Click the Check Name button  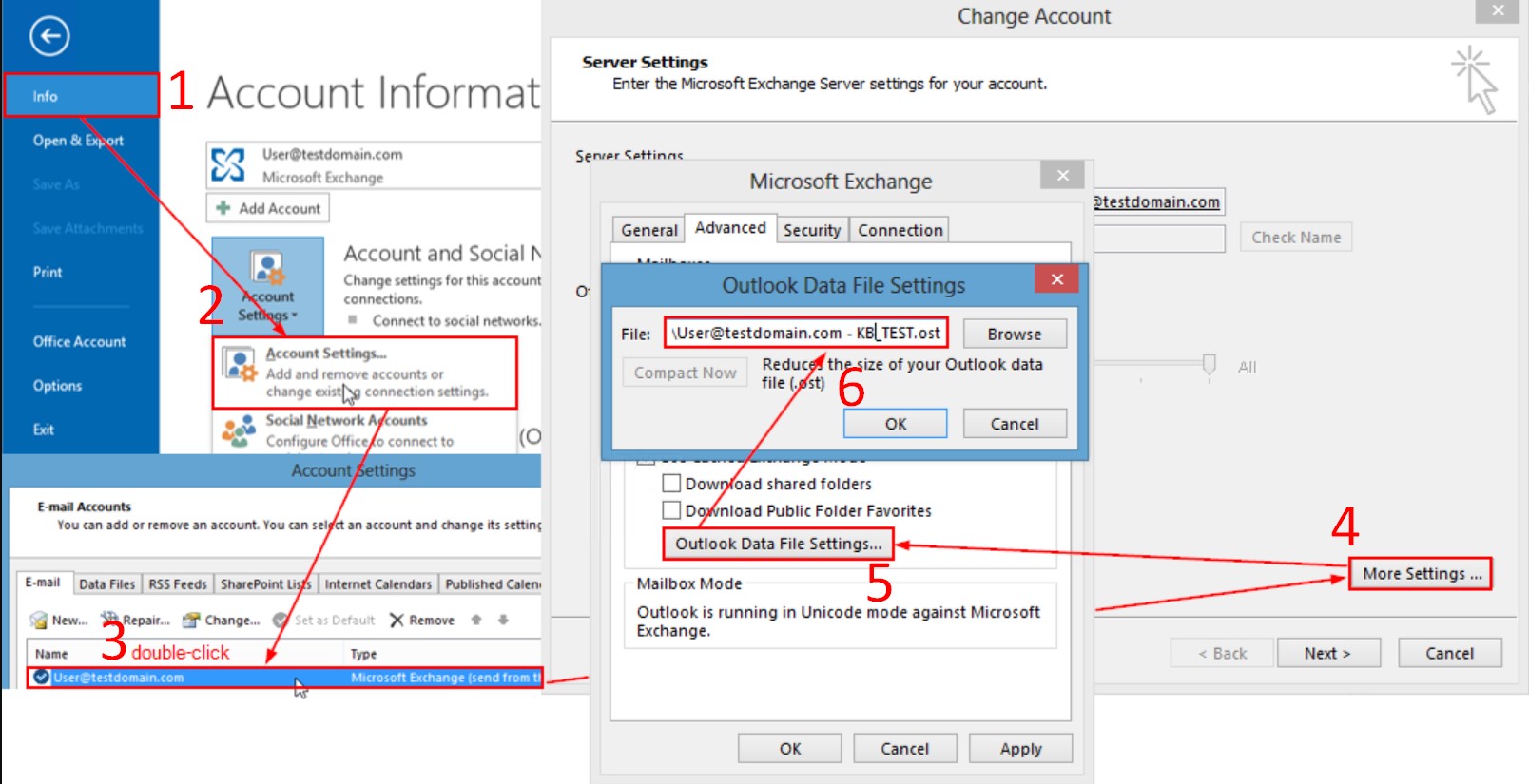[1296, 238]
